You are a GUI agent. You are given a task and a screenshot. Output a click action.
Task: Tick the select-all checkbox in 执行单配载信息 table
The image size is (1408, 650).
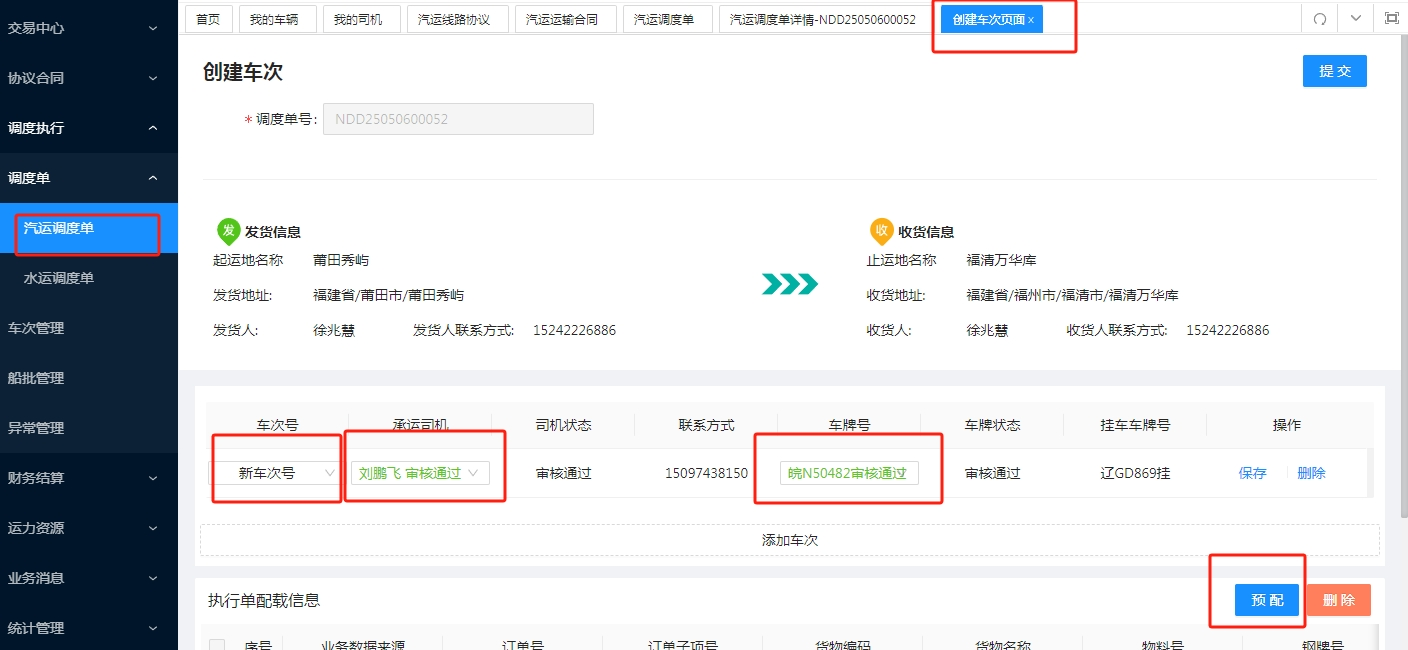pyautogui.click(x=217, y=645)
